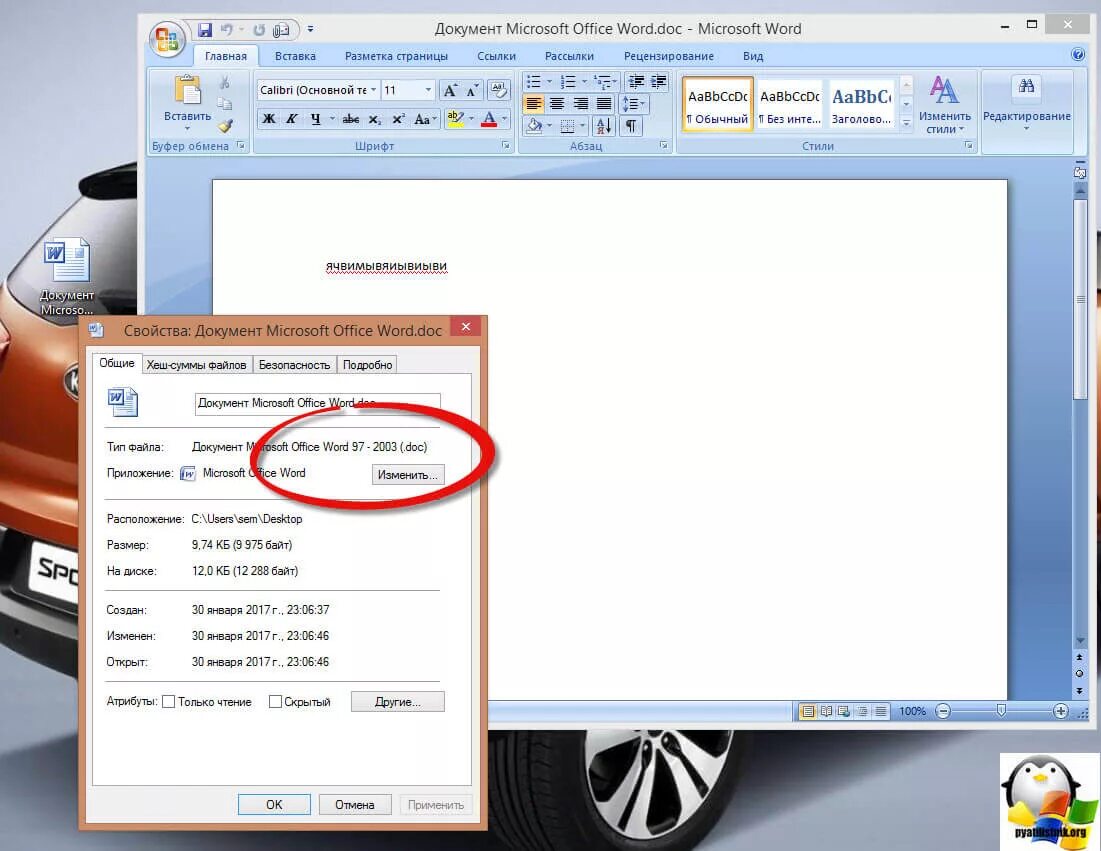This screenshot has width=1101, height=851.
Task: Open underline style dropdown arrow
Action: point(331,119)
